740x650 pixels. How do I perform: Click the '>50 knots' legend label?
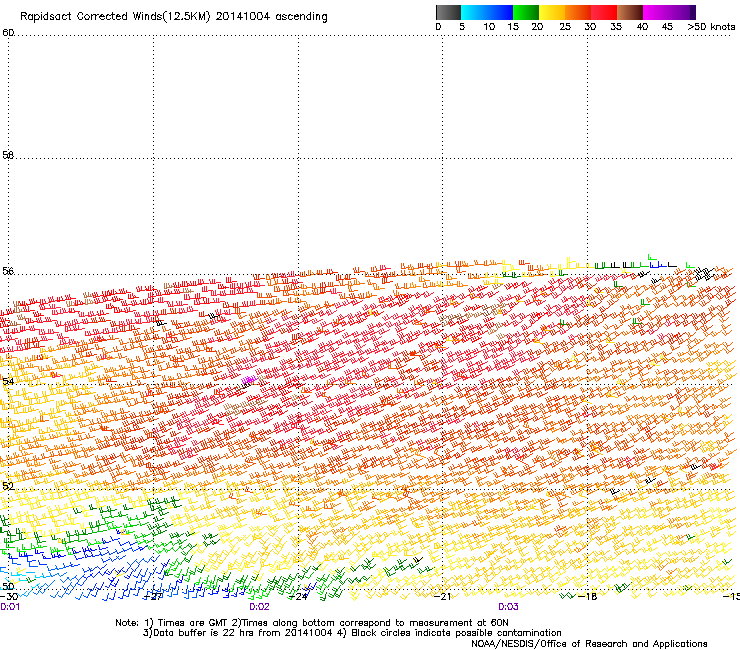point(711,27)
